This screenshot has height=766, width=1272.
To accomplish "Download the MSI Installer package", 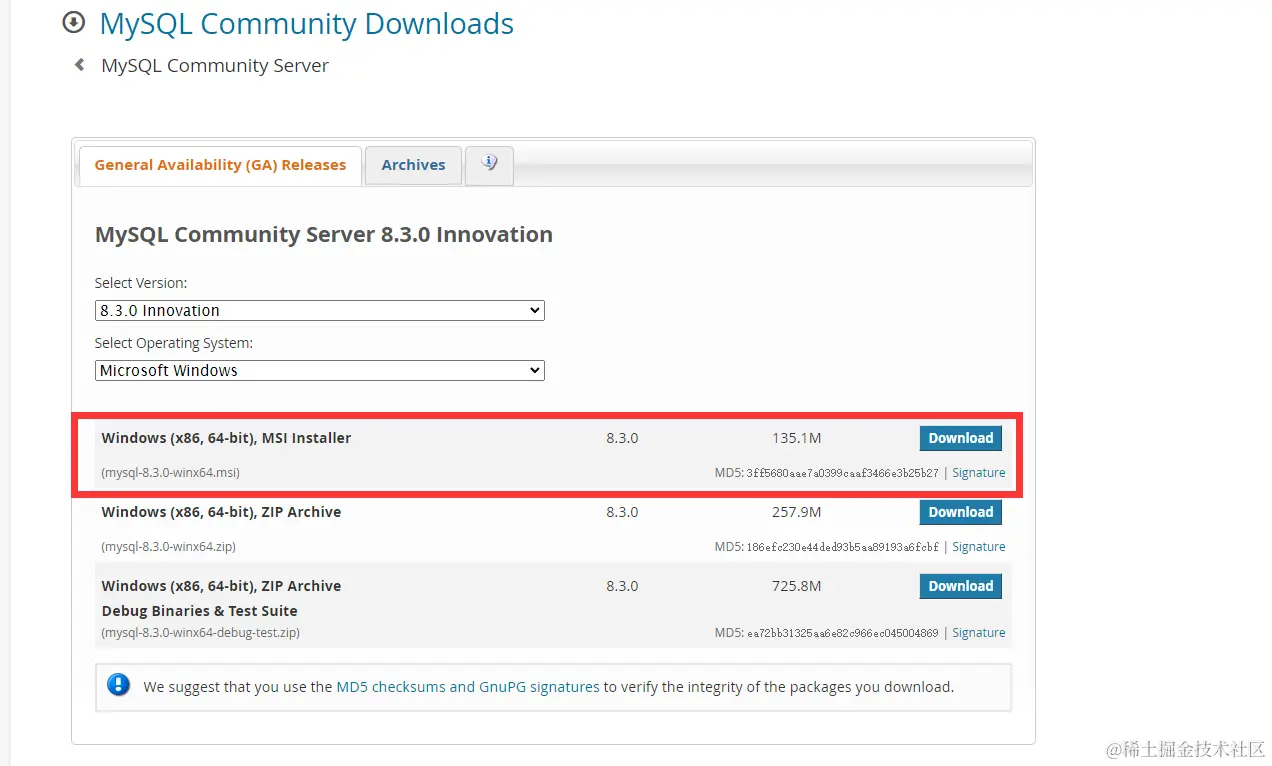I will 960,438.
